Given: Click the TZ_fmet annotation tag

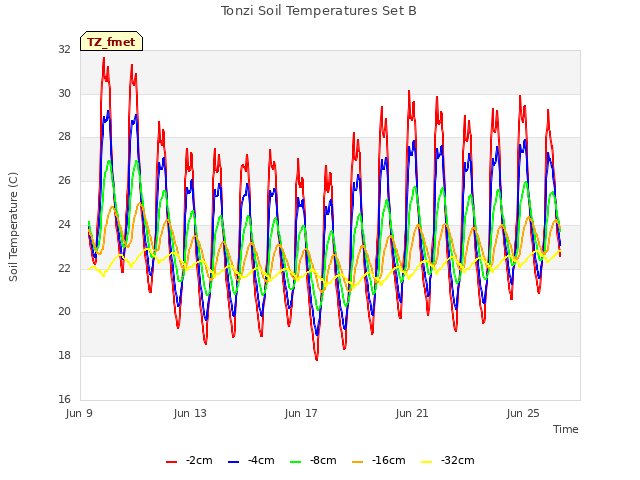Looking at the screenshot, I should (x=111, y=41).
